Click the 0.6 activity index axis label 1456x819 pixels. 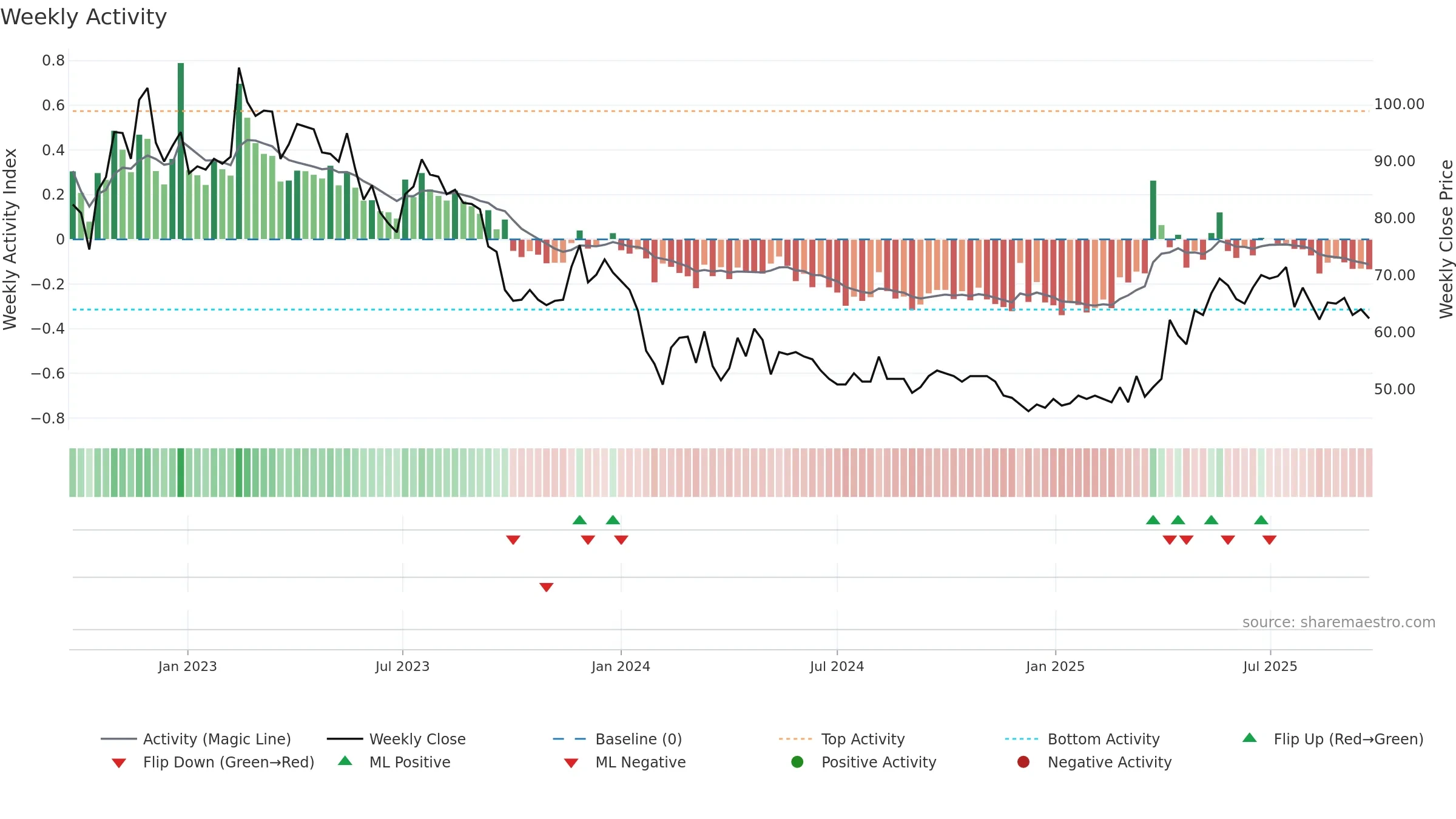point(53,106)
